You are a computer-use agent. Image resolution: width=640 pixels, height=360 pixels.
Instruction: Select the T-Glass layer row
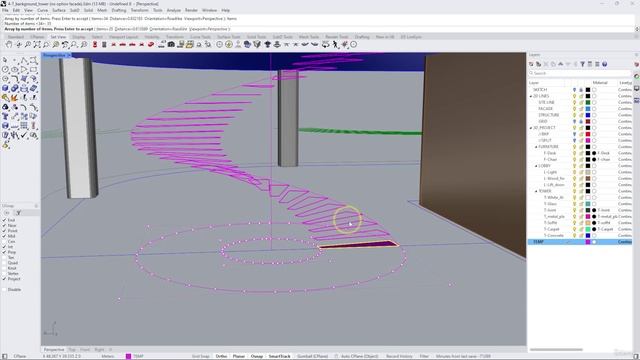[580, 204]
